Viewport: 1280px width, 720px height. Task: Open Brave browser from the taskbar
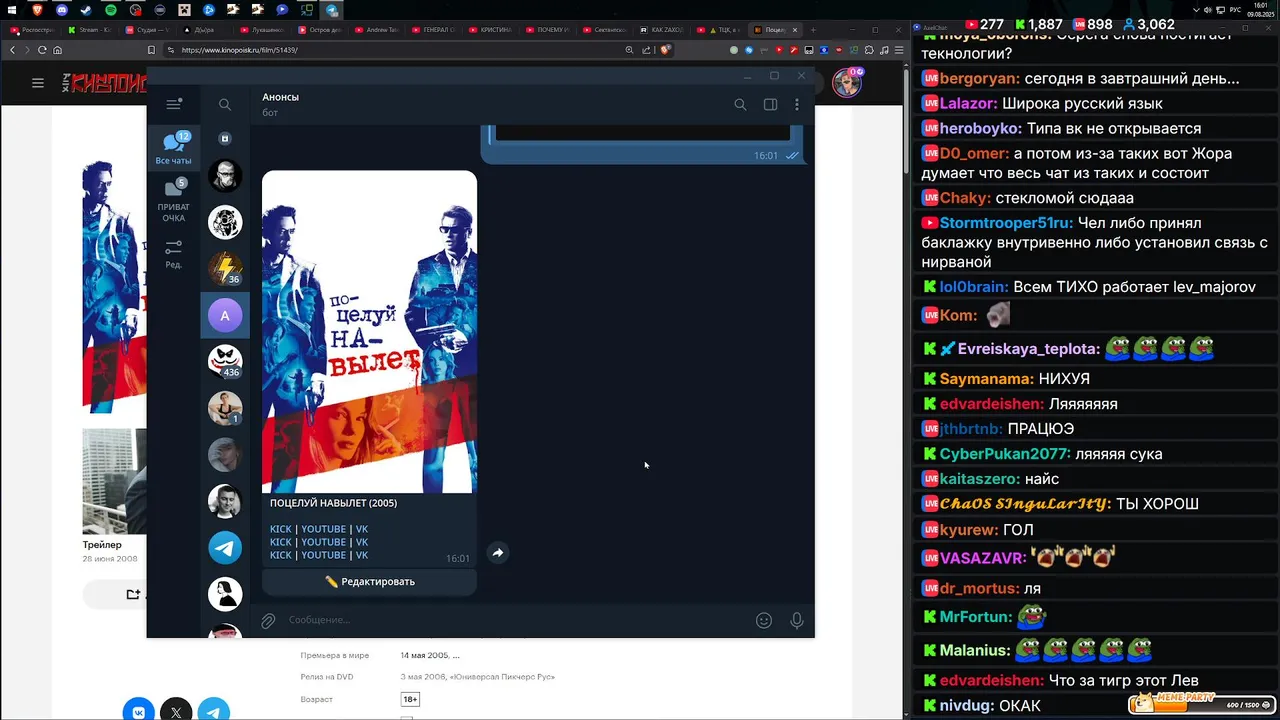(38, 10)
